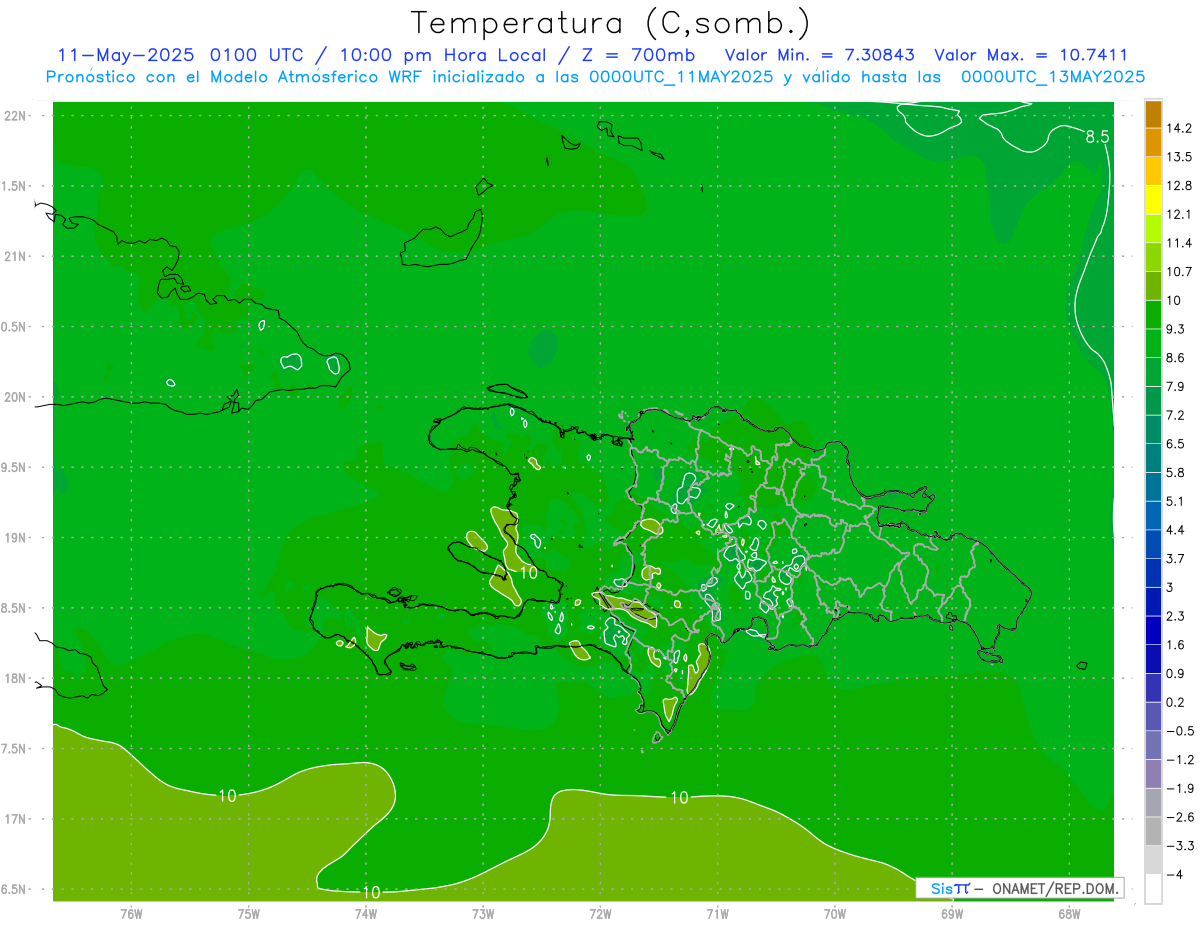Pick the orange swatch between 13.5 and 14.2
Screen dimensions: 1200x927
tap(1153, 142)
